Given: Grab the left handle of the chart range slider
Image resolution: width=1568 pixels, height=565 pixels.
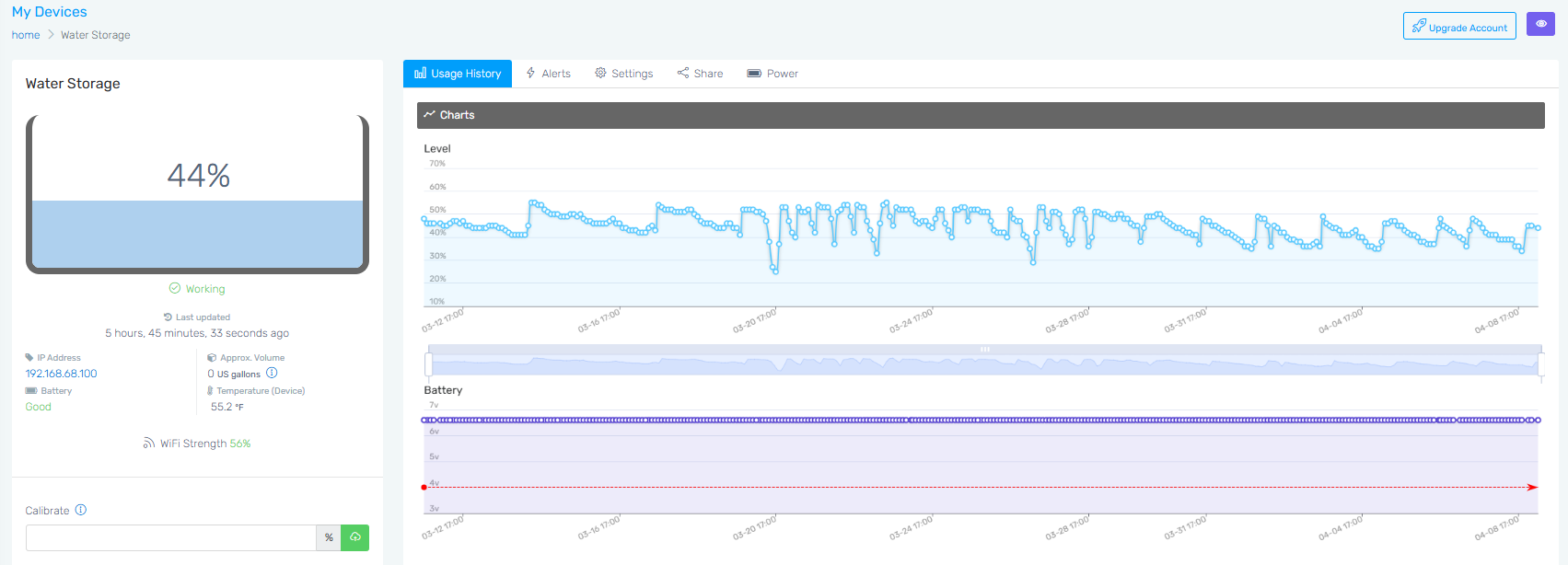Looking at the screenshot, I should tap(428, 363).
